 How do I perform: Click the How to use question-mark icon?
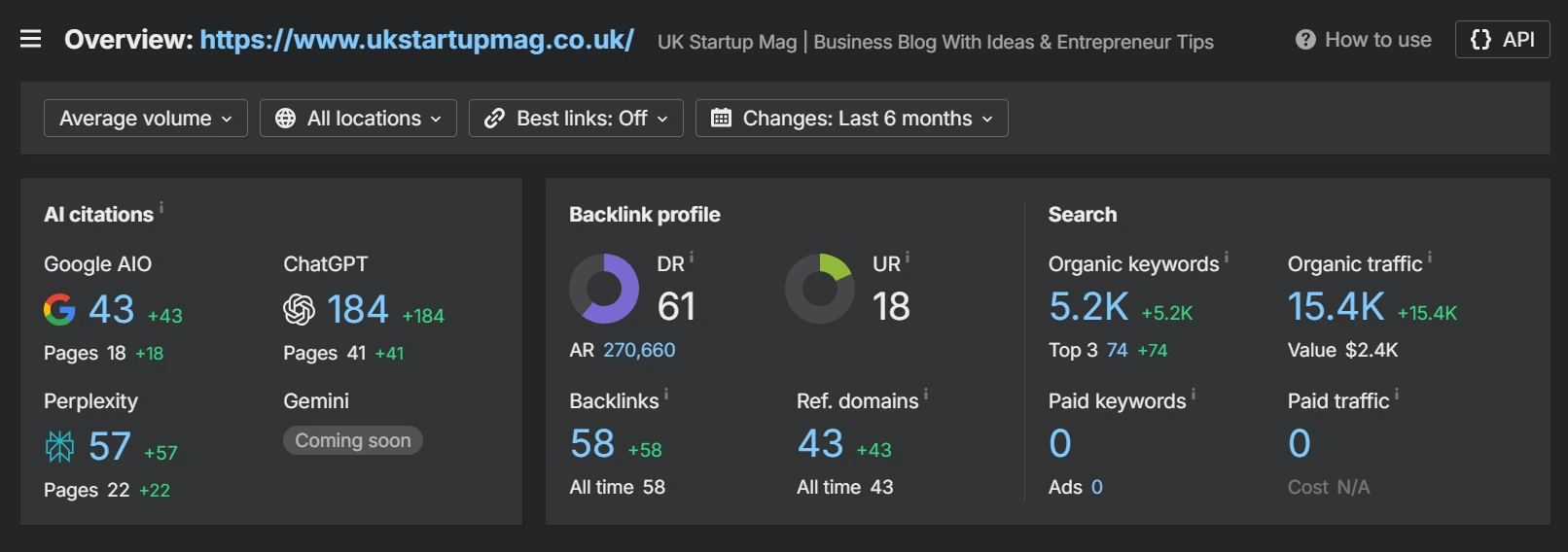click(1305, 40)
